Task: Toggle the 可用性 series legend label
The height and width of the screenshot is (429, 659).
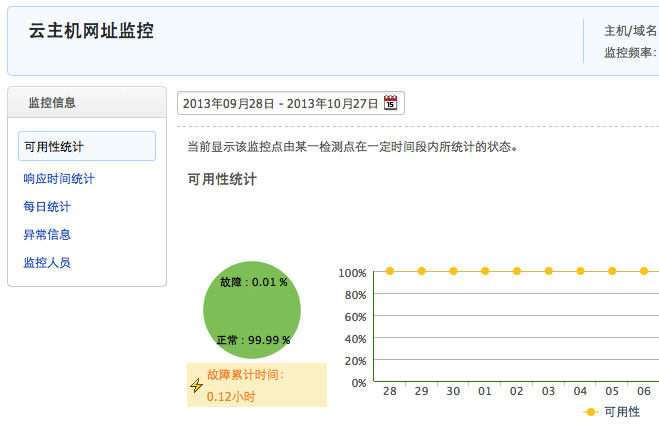Action: tap(622, 411)
